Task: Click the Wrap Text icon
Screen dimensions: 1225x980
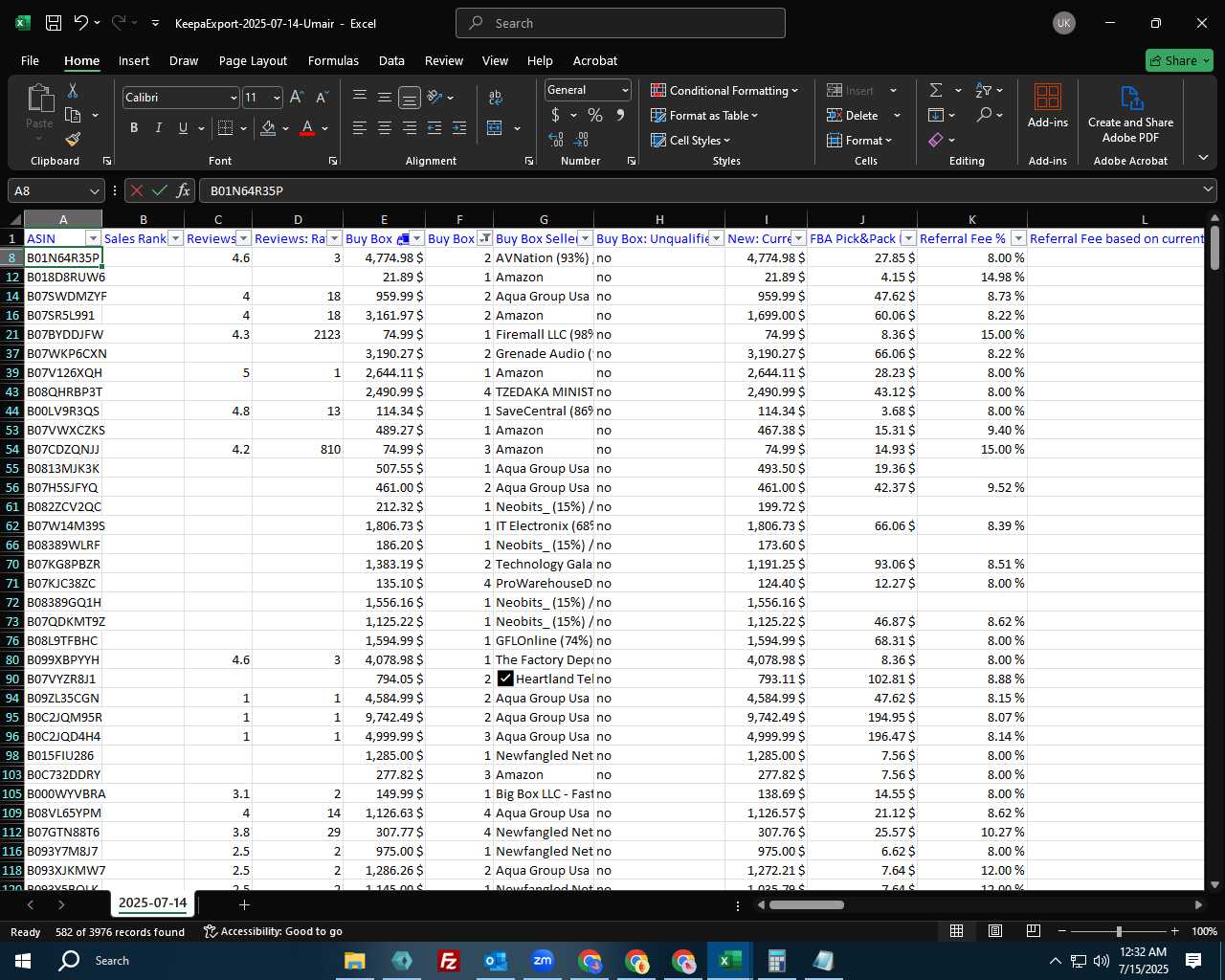Action: [x=496, y=98]
